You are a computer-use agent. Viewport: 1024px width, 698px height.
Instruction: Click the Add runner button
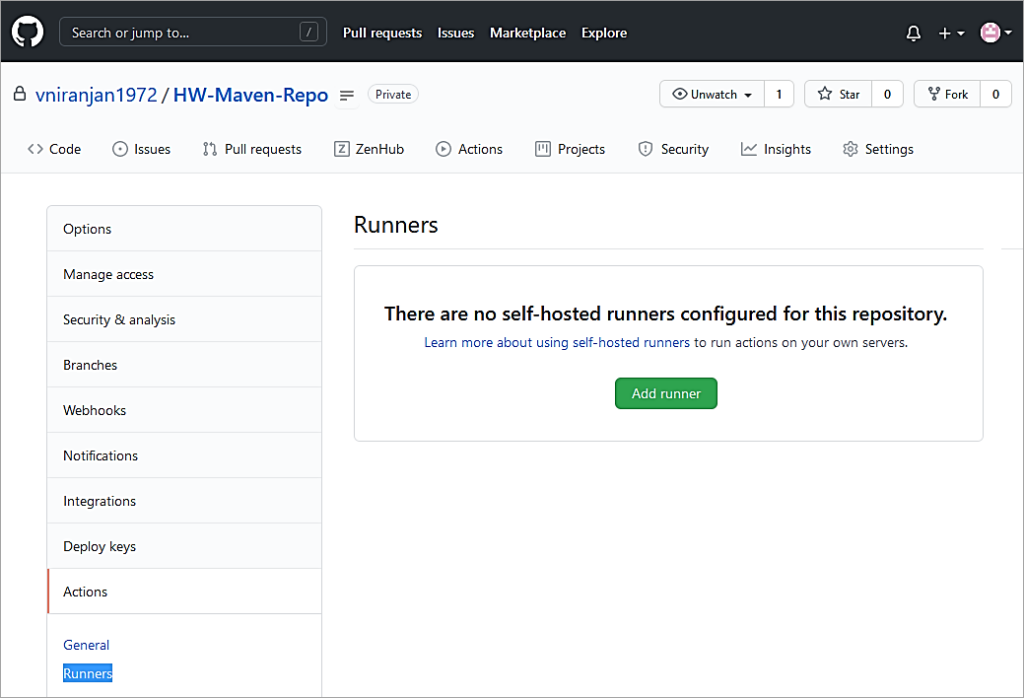[665, 393]
